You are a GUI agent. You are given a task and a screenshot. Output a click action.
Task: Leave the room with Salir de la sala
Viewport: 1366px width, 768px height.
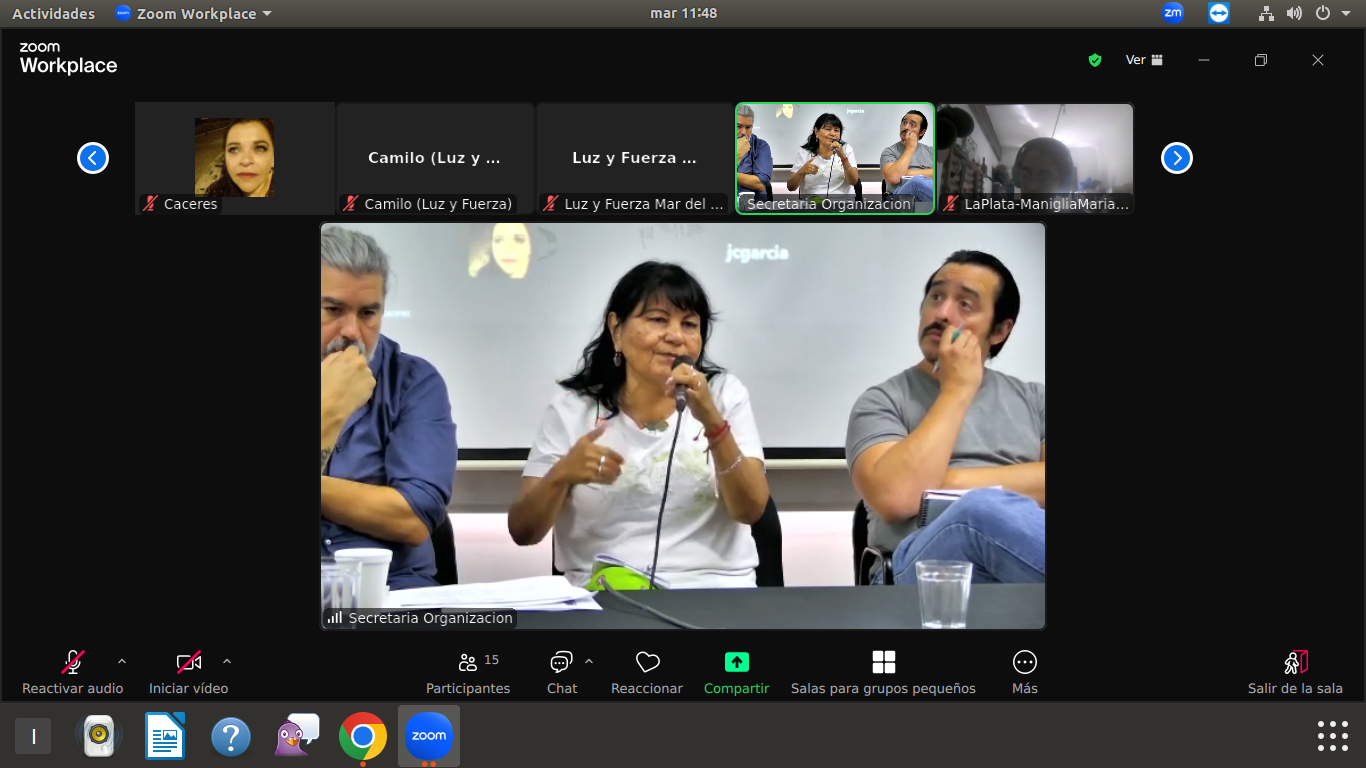click(x=1295, y=671)
